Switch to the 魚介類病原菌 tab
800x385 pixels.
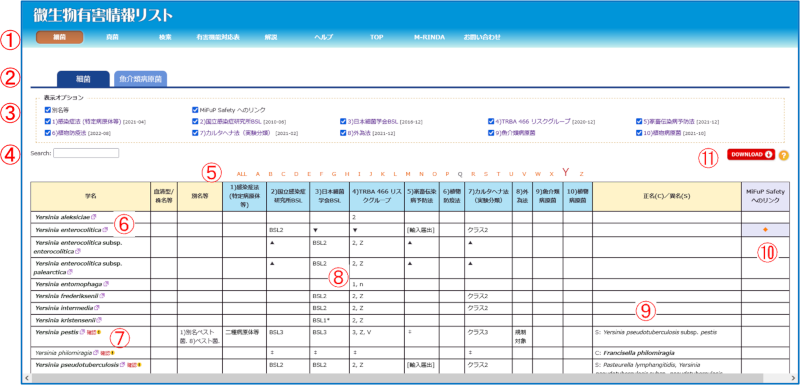pos(141,79)
